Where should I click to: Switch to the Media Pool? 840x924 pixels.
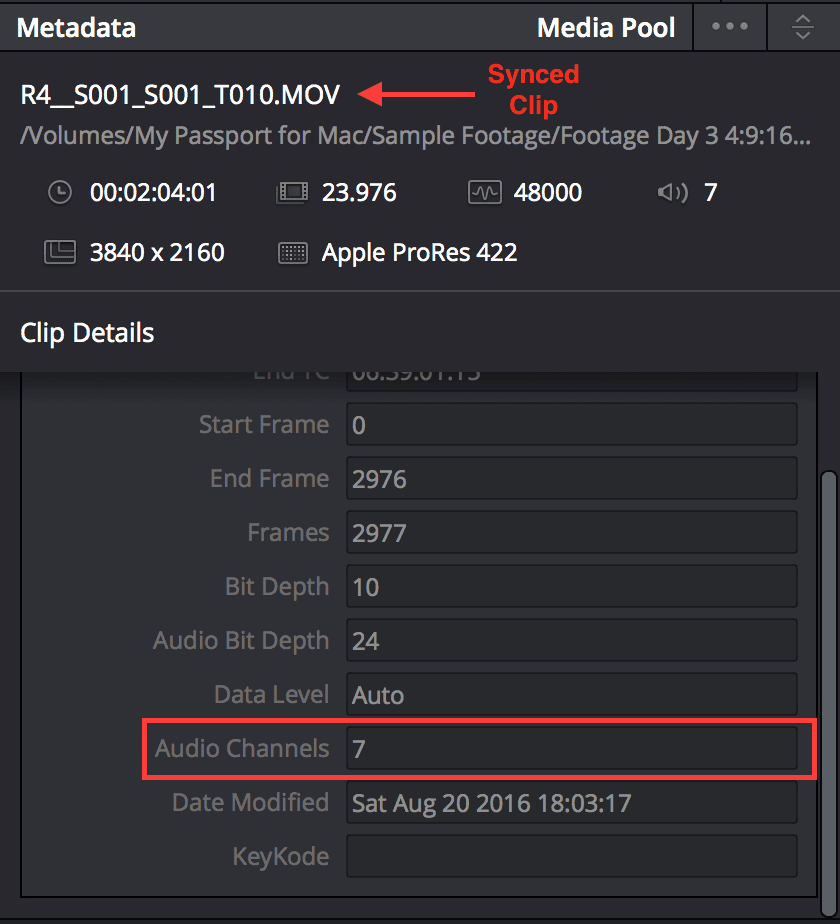click(606, 27)
